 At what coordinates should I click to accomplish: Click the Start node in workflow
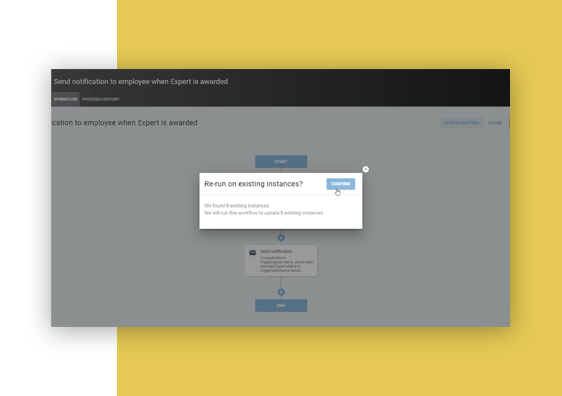pos(281,161)
